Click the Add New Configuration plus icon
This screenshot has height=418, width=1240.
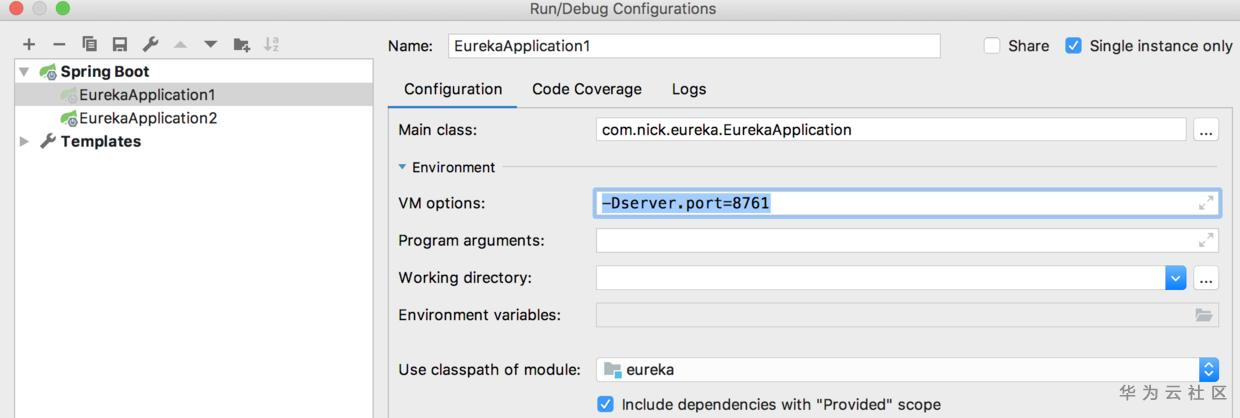(29, 44)
